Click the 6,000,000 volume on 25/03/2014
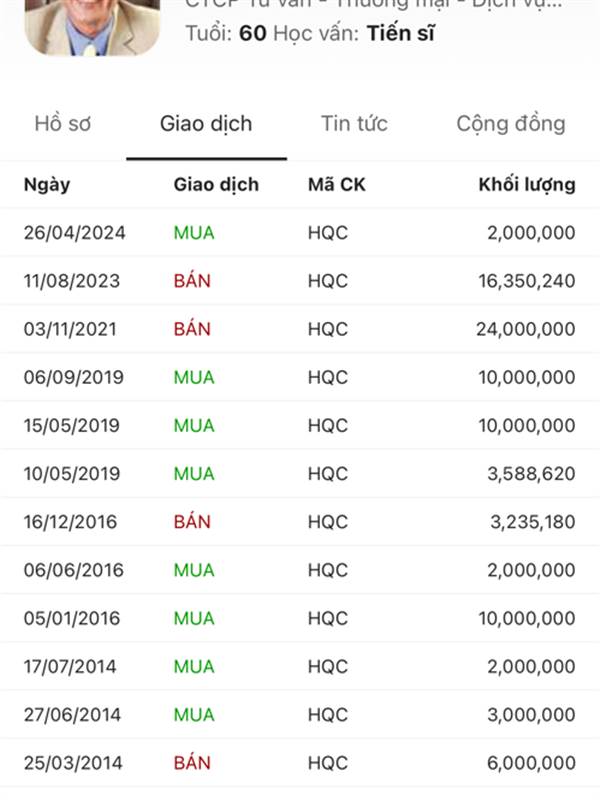Screen dimensions: 600x800 tap(531, 763)
